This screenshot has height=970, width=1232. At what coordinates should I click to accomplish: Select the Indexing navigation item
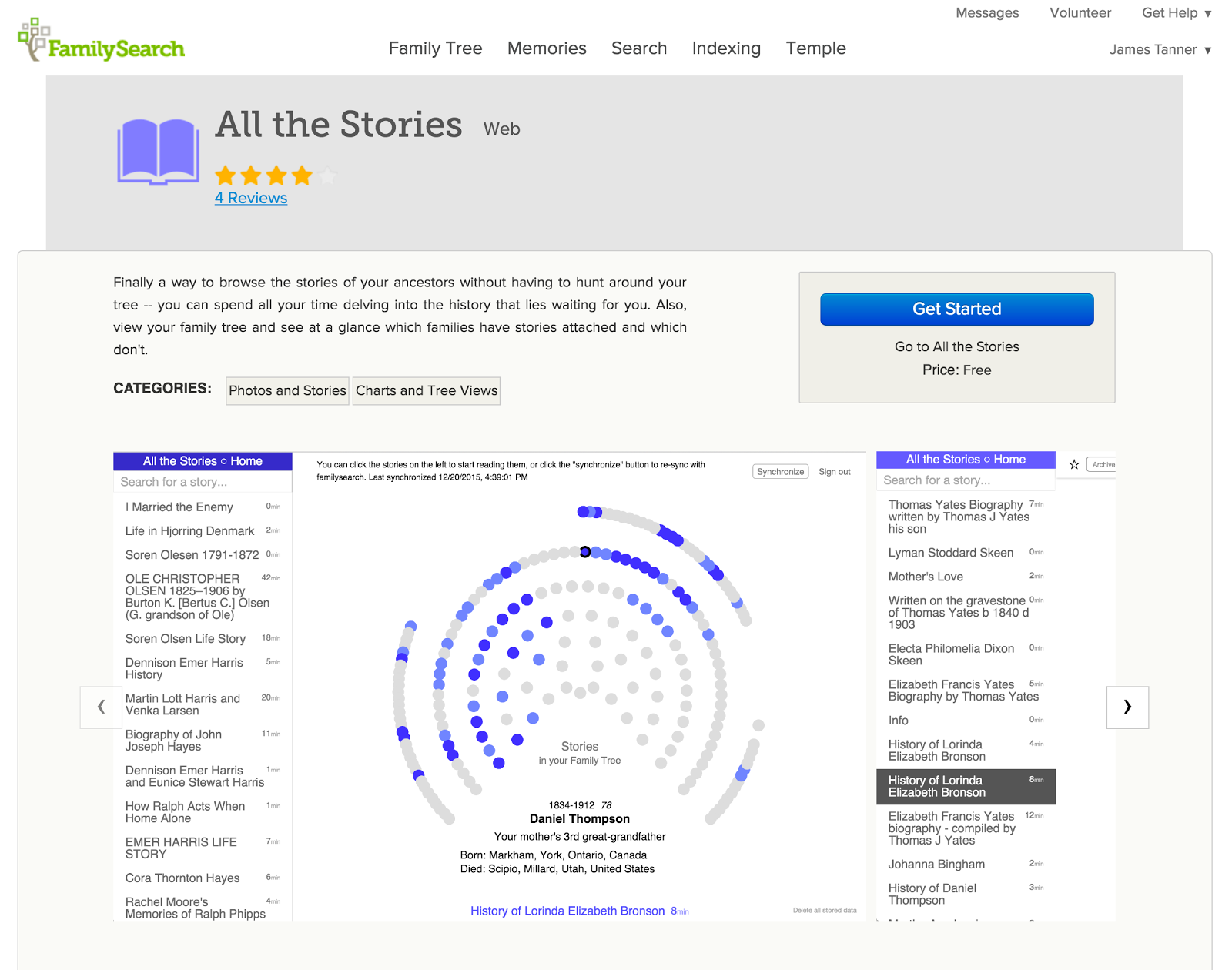pos(726,48)
